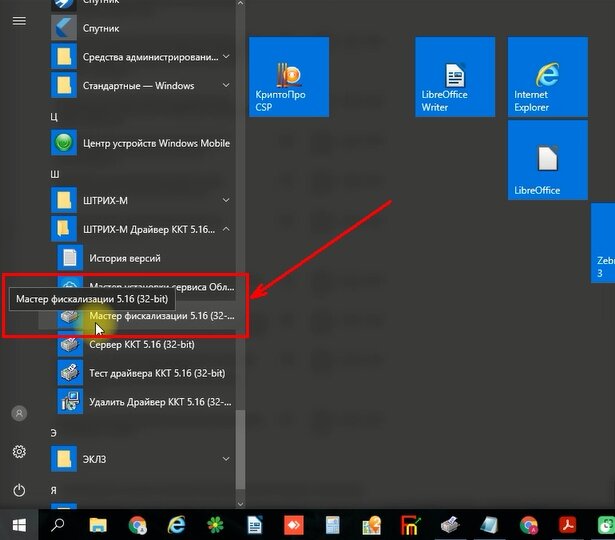Open File Explorer from the taskbar
This screenshot has width=615, height=540.
98,525
